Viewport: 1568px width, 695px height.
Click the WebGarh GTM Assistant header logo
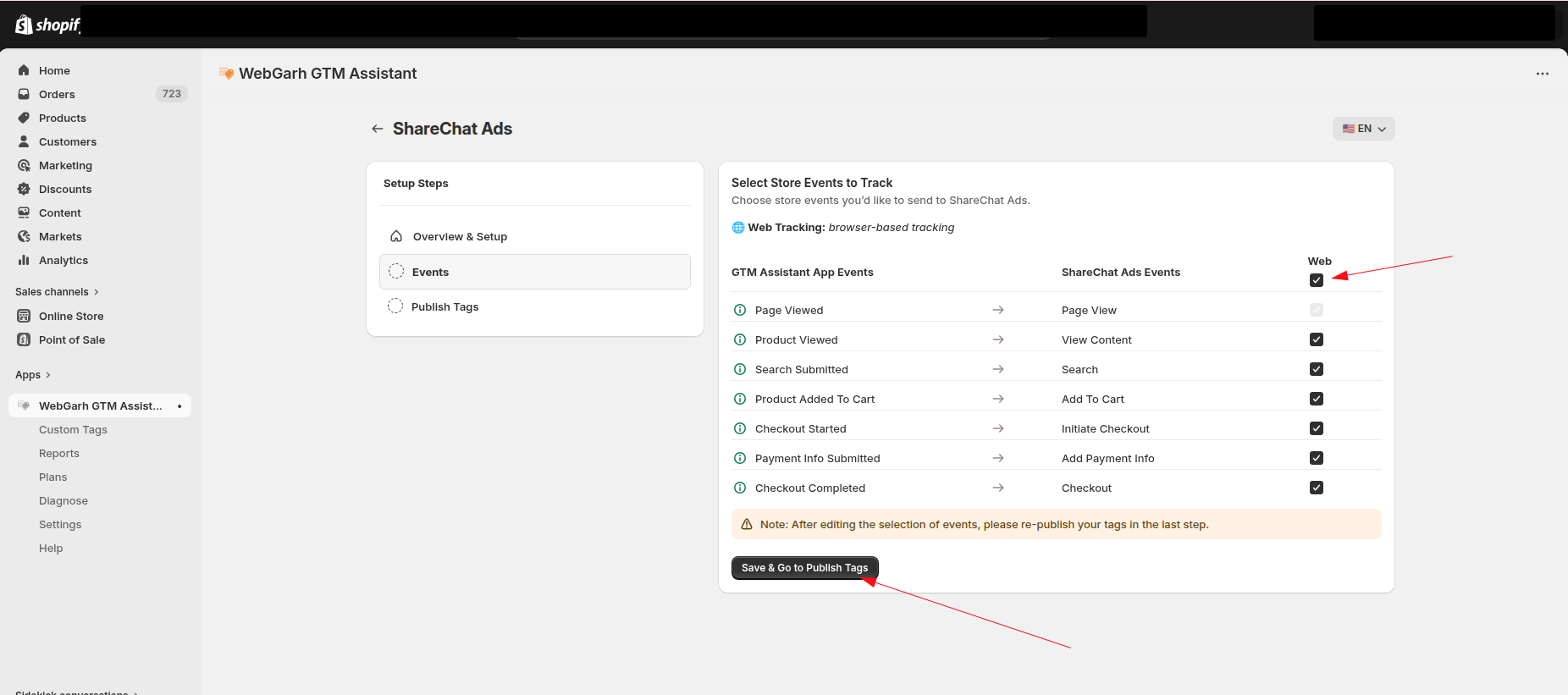226,74
